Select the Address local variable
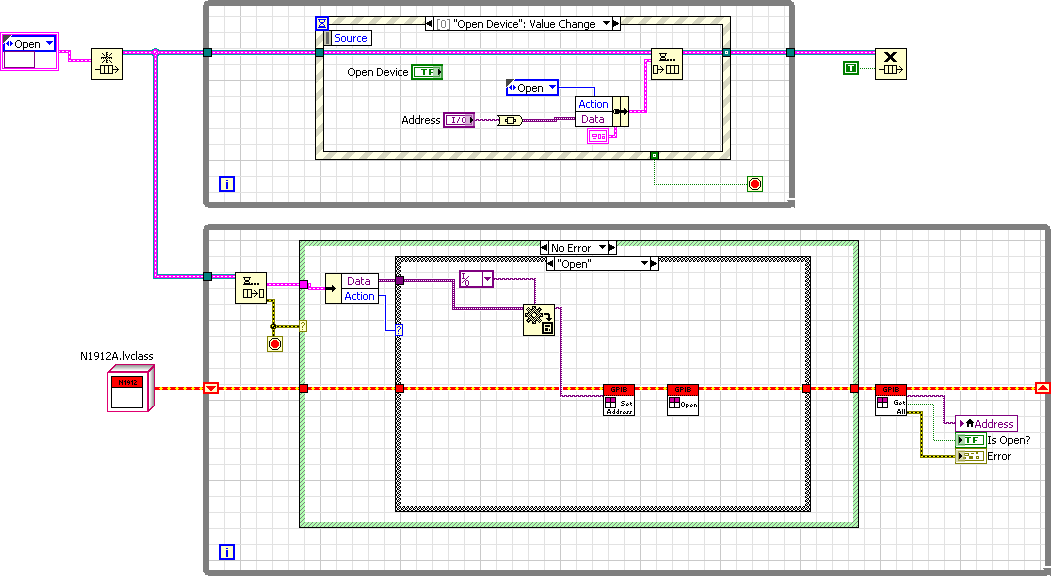The height and width of the screenshot is (576, 1051). [x=987, y=424]
